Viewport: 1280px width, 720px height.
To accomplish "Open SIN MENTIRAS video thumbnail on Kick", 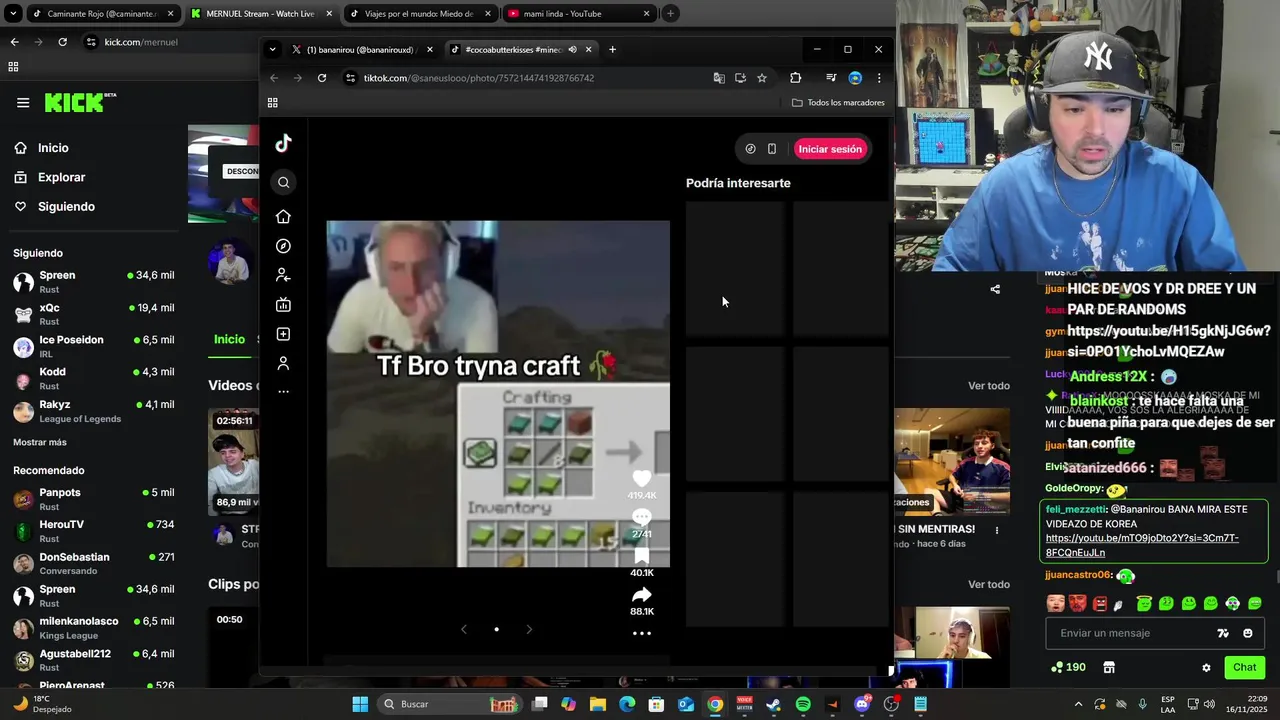I will (952, 461).
